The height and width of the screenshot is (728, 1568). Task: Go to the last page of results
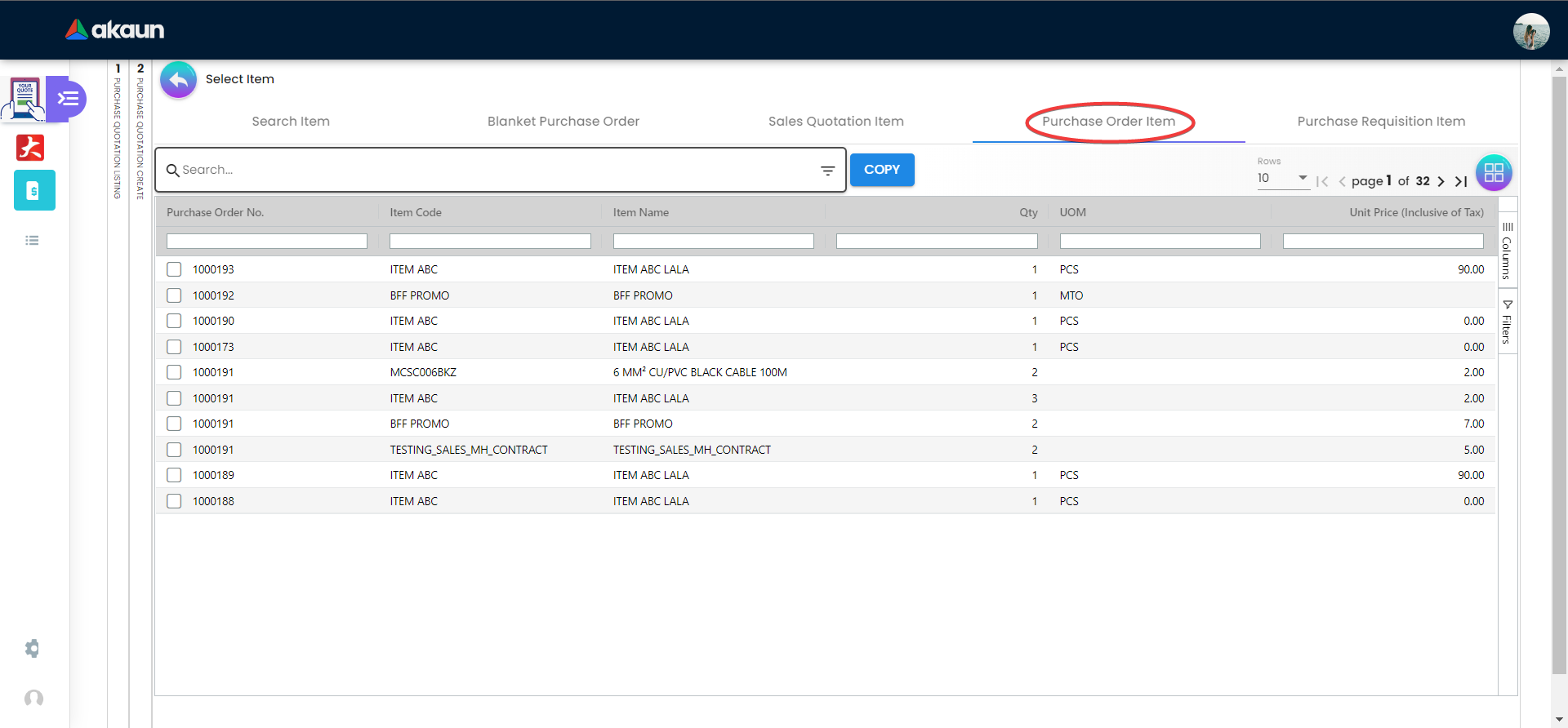tap(1461, 181)
